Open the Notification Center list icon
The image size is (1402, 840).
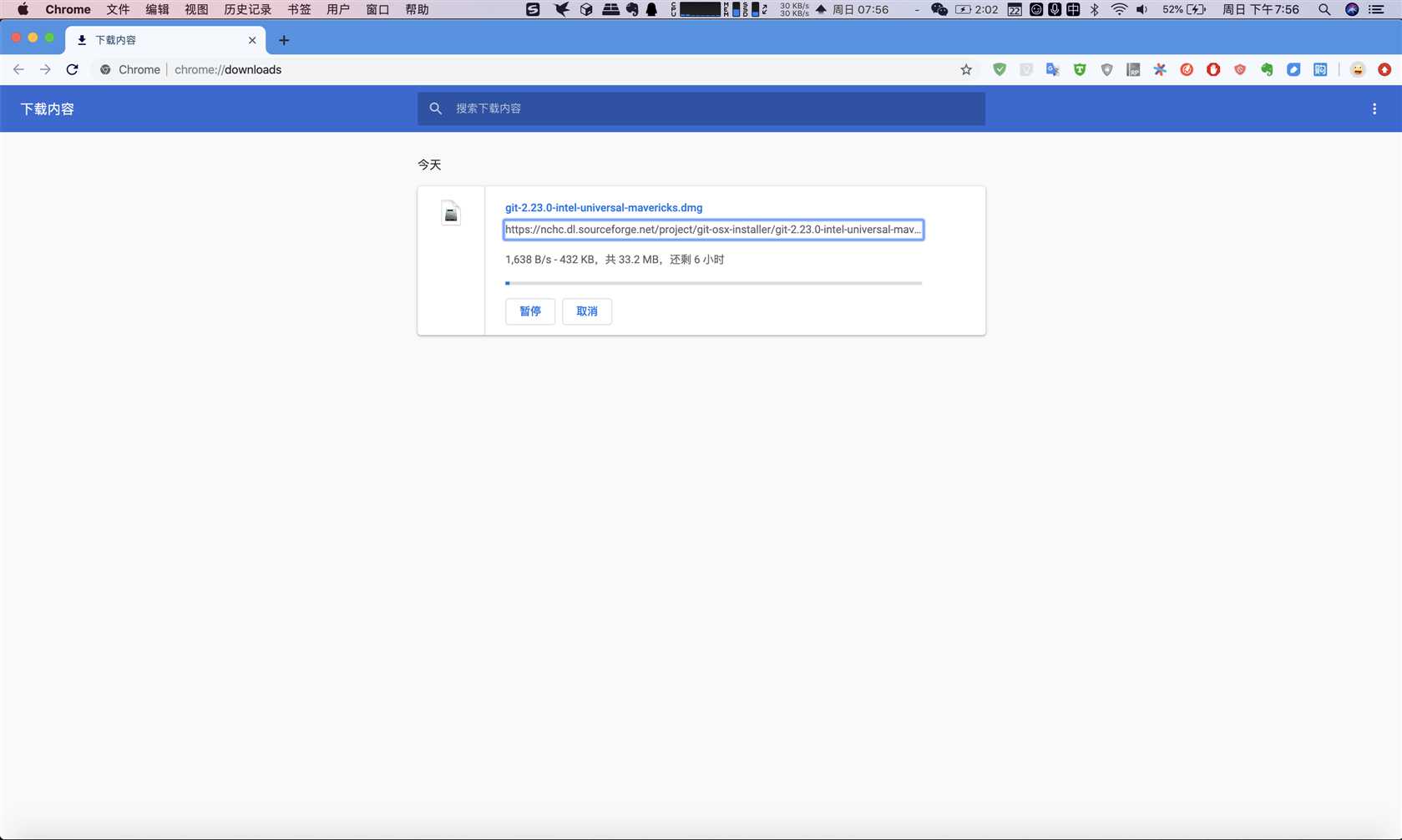pos(1377,10)
